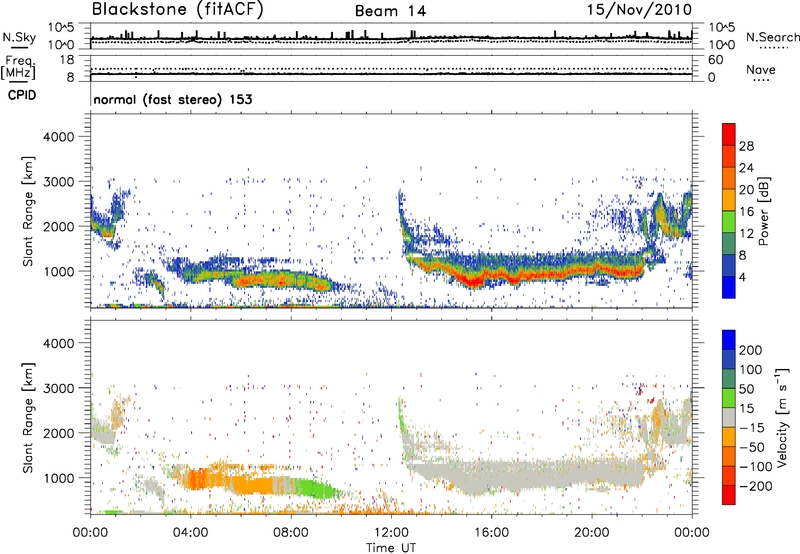
Task: Click the 'N.Sky' legend label
Action: (19, 37)
